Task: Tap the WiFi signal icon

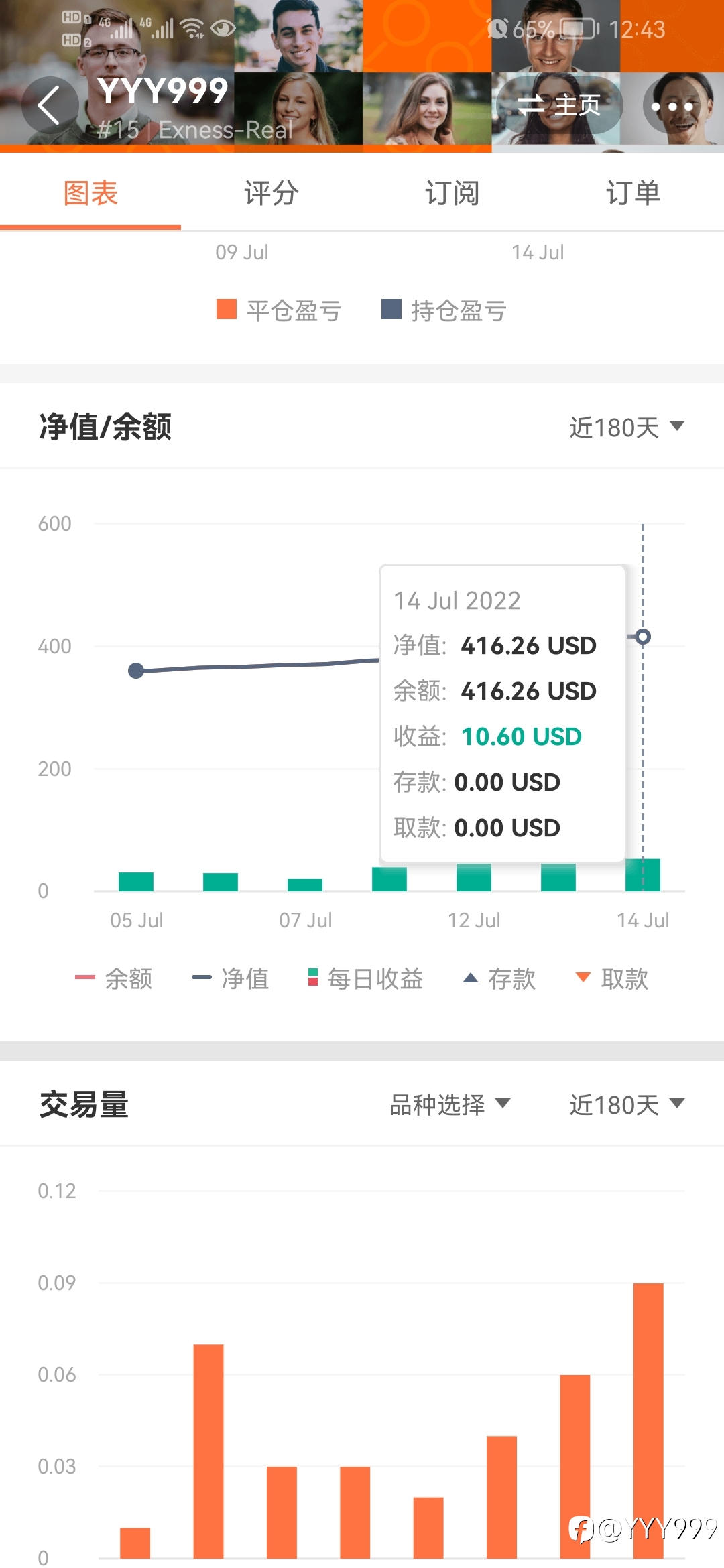Action: [193, 28]
